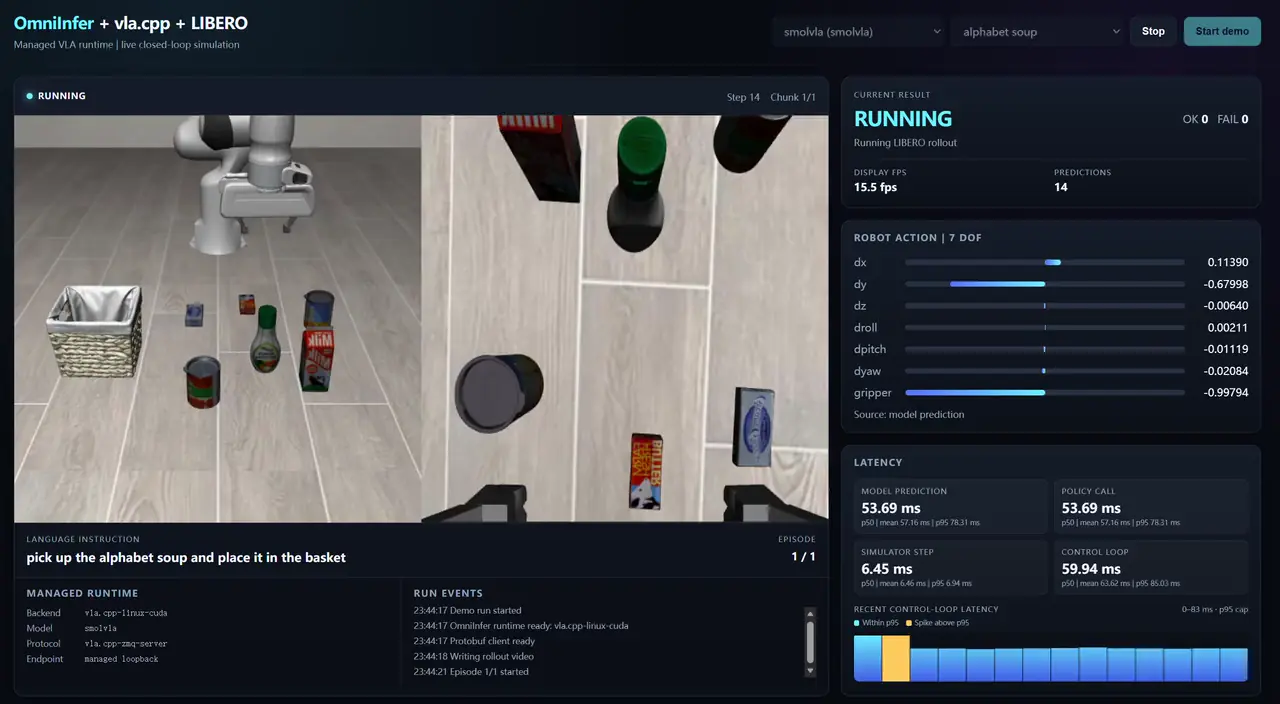Click the dz action bar
The height and width of the screenshot is (704, 1280).
tap(1045, 306)
